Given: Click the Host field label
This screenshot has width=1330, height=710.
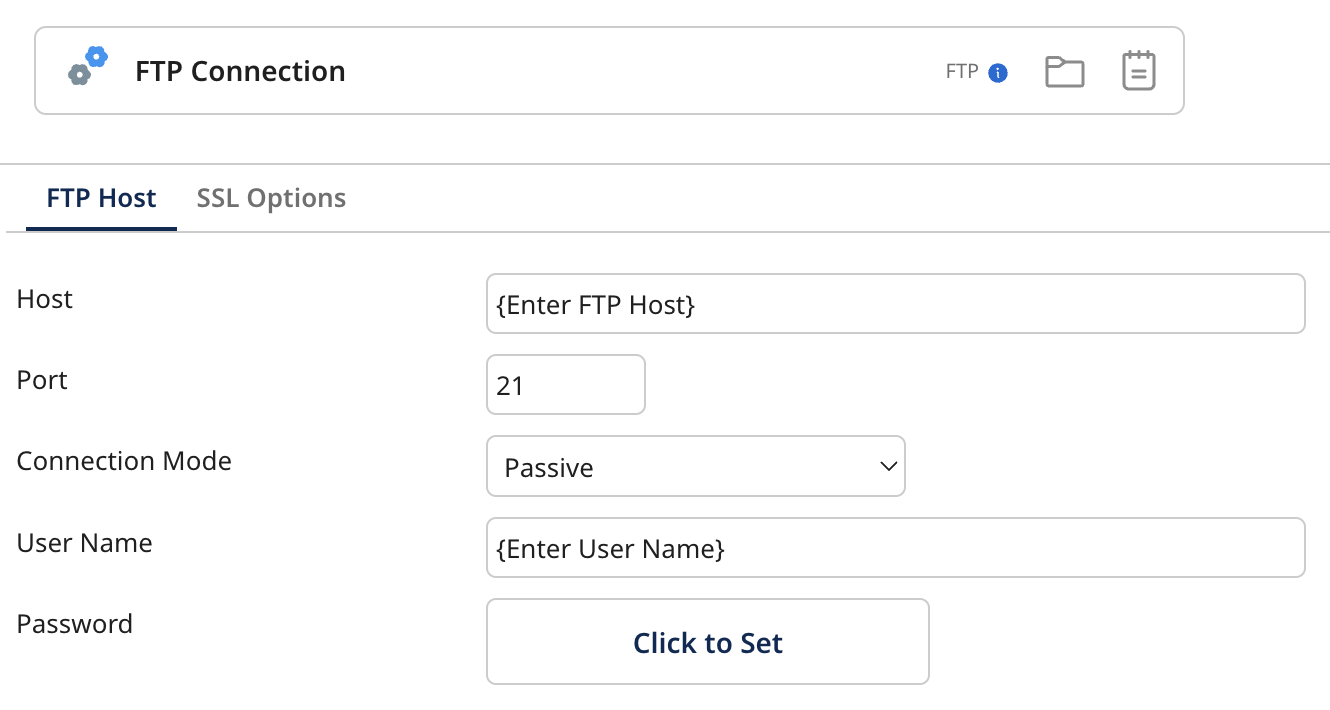Looking at the screenshot, I should 45,299.
